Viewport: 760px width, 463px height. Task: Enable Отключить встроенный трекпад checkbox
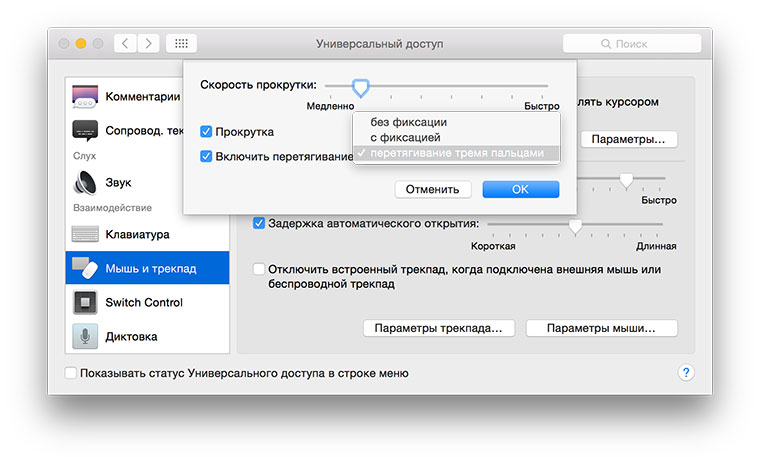[x=259, y=269]
